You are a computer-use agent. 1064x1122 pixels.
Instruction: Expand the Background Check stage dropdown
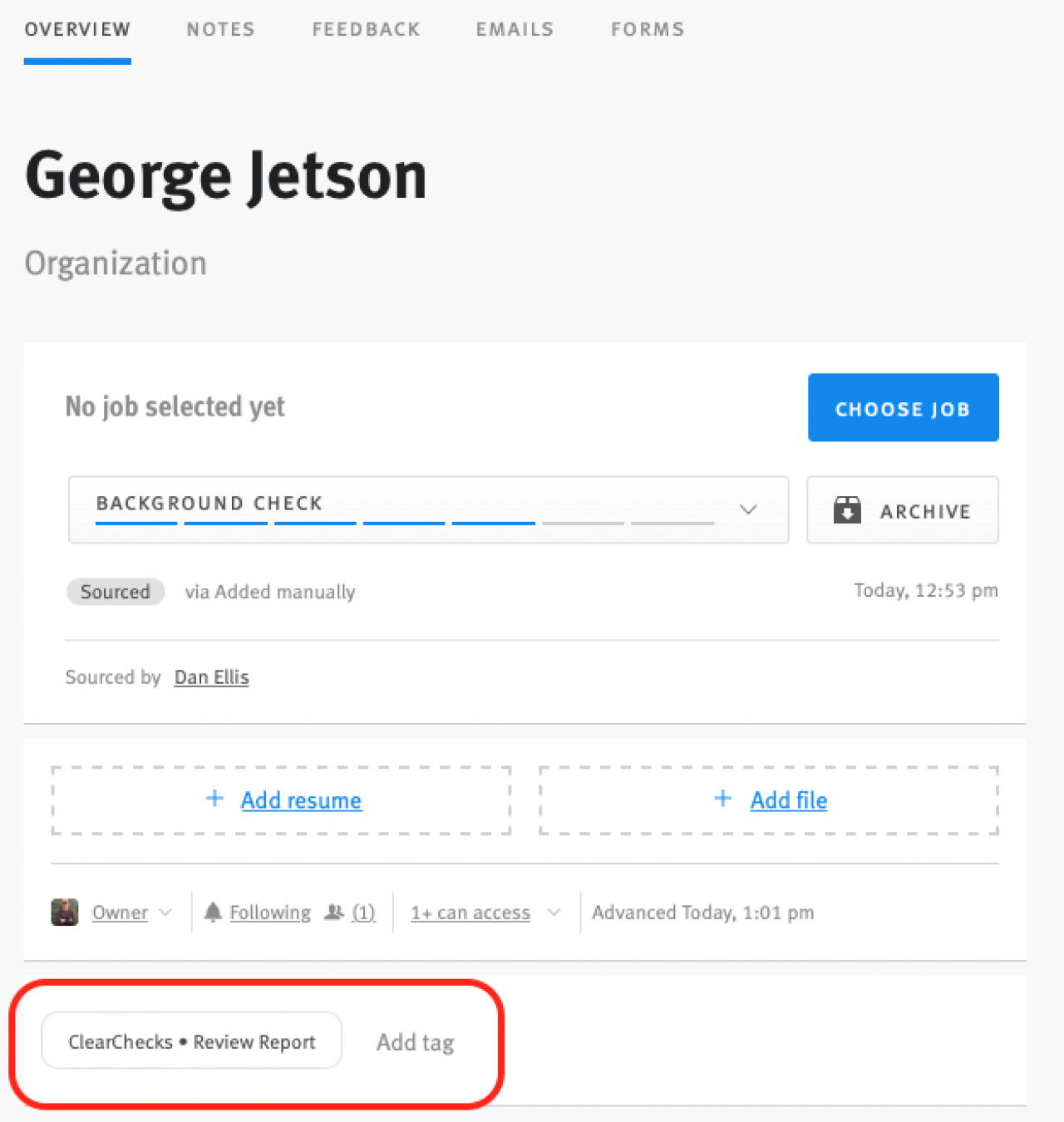pos(748,509)
